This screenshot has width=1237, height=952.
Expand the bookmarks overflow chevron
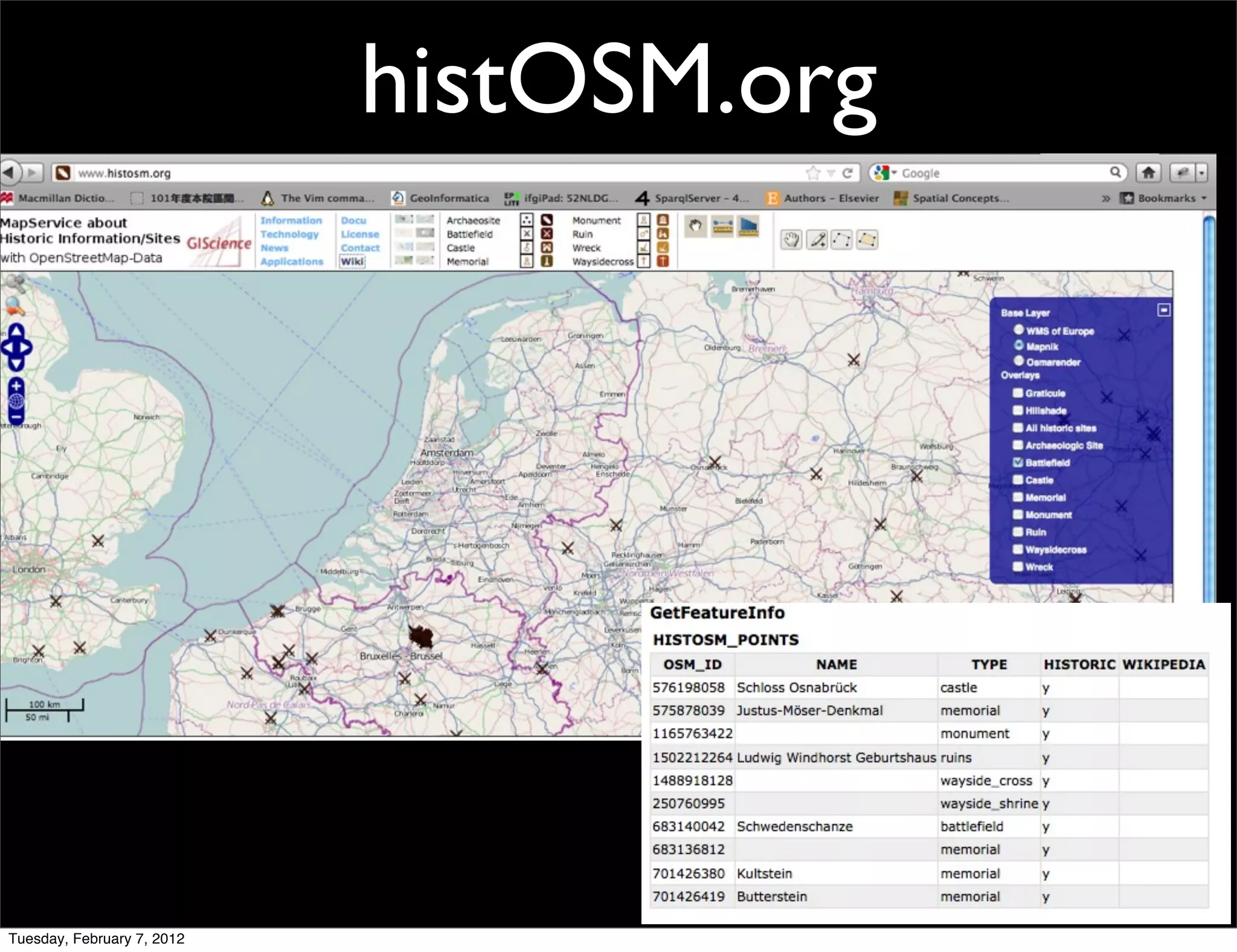(1106, 198)
